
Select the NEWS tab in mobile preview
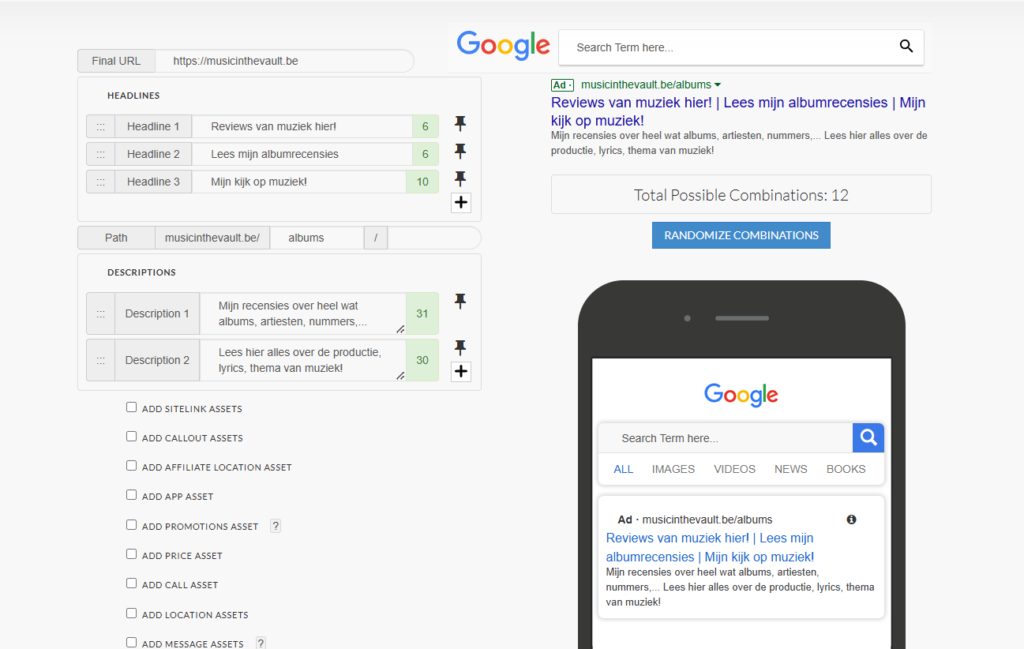point(790,469)
